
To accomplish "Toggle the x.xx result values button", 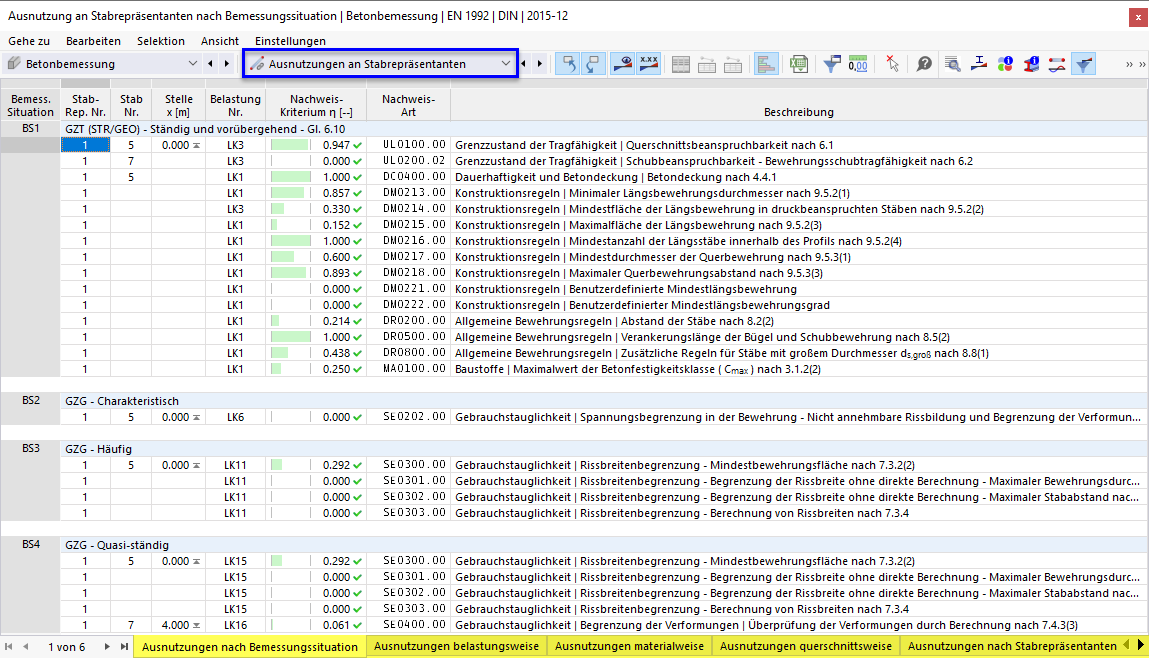I will (x=649, y=64).
